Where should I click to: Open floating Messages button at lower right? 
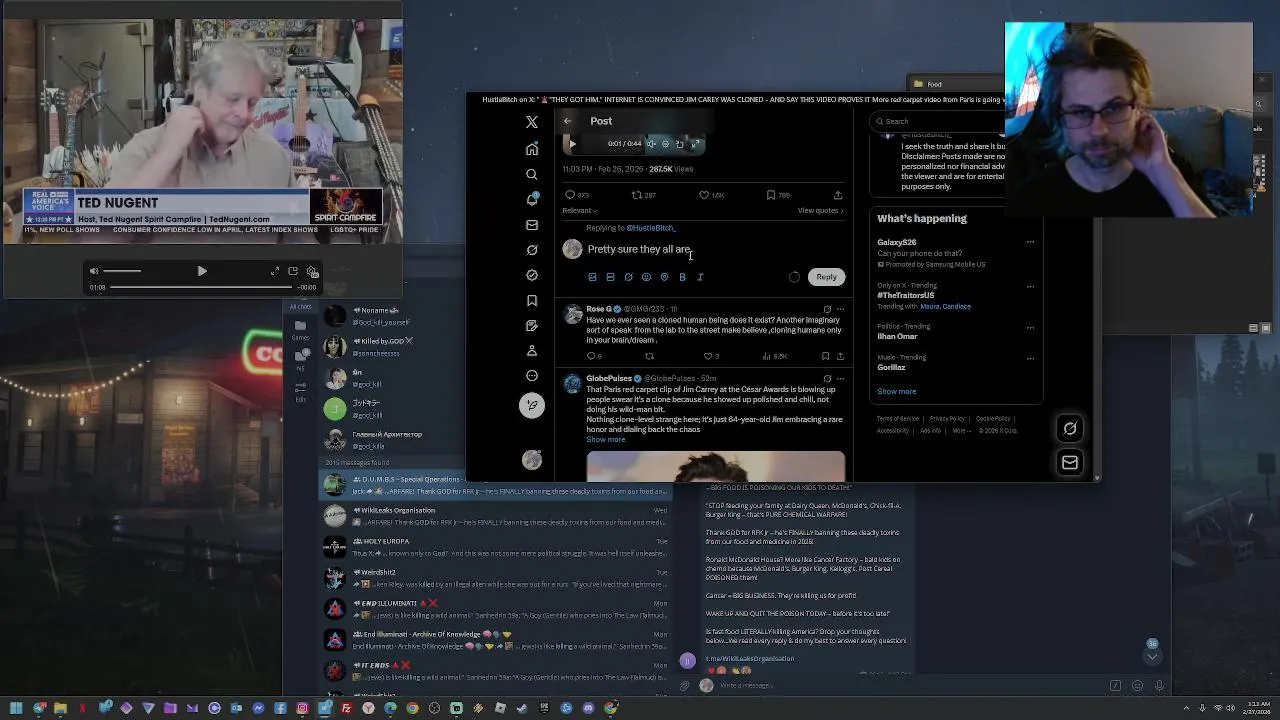[x=1070, y=463]
